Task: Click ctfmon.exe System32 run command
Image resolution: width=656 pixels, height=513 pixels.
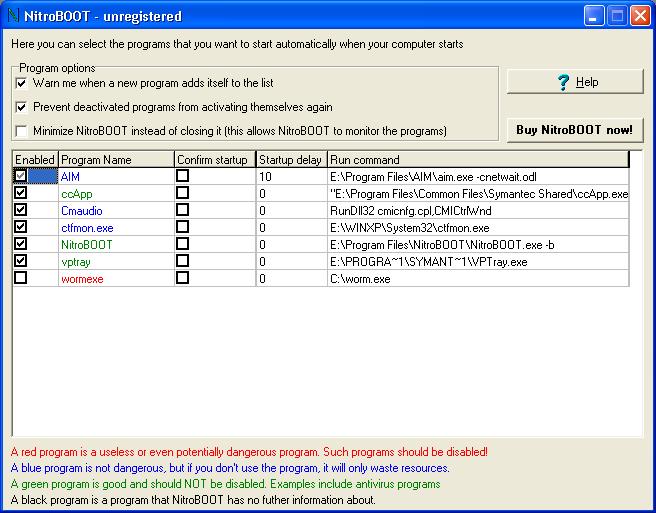Action: tap(410, 228)
